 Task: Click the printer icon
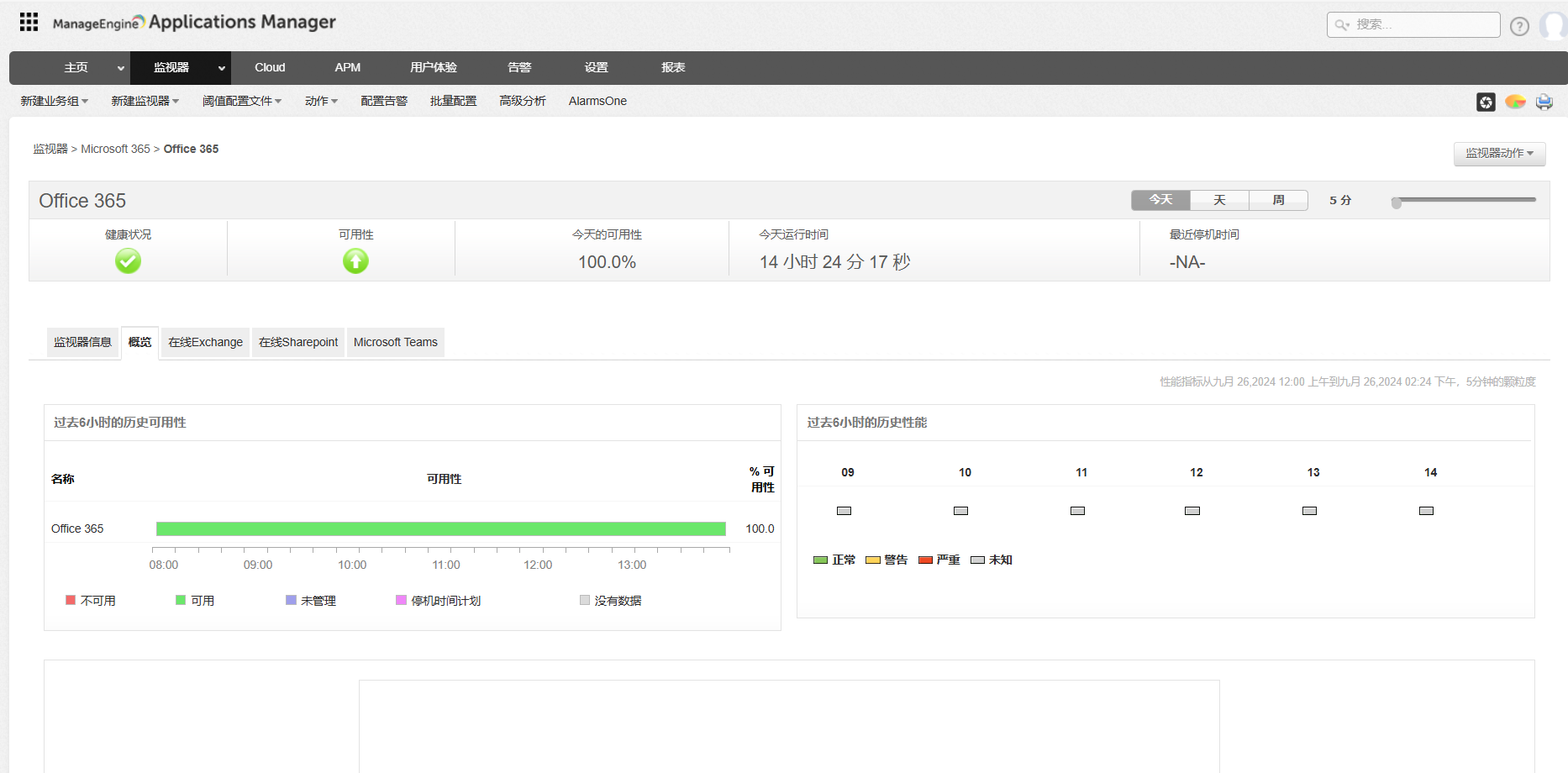[x=1544, y=102]
